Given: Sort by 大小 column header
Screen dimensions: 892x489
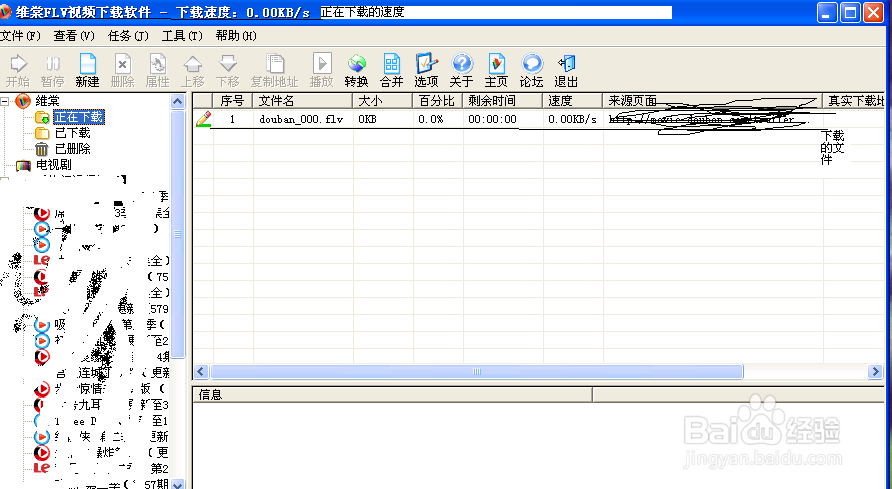Looking at the screenshot, I should pos(382,101).
